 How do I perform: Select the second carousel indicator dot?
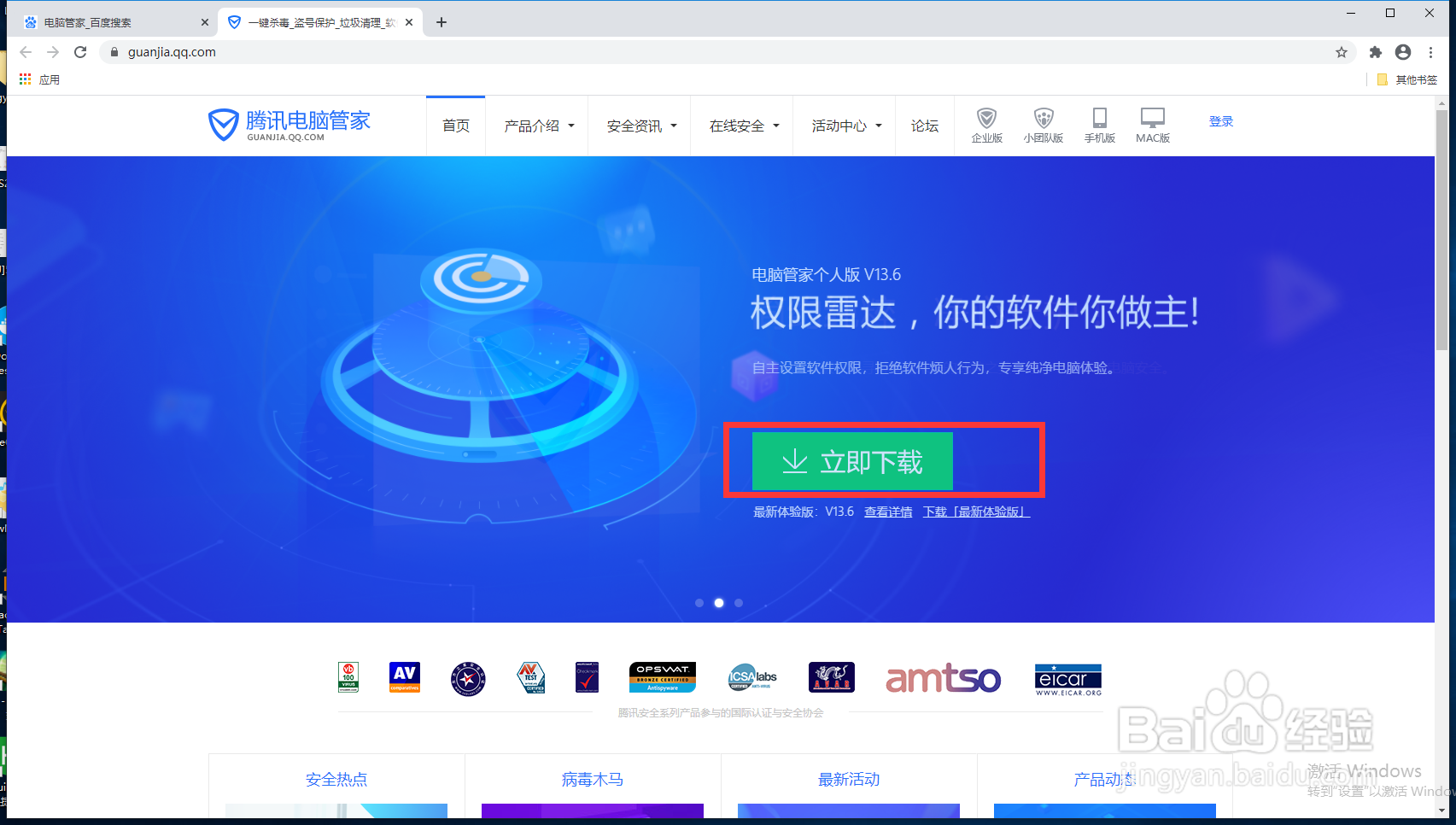719,602
